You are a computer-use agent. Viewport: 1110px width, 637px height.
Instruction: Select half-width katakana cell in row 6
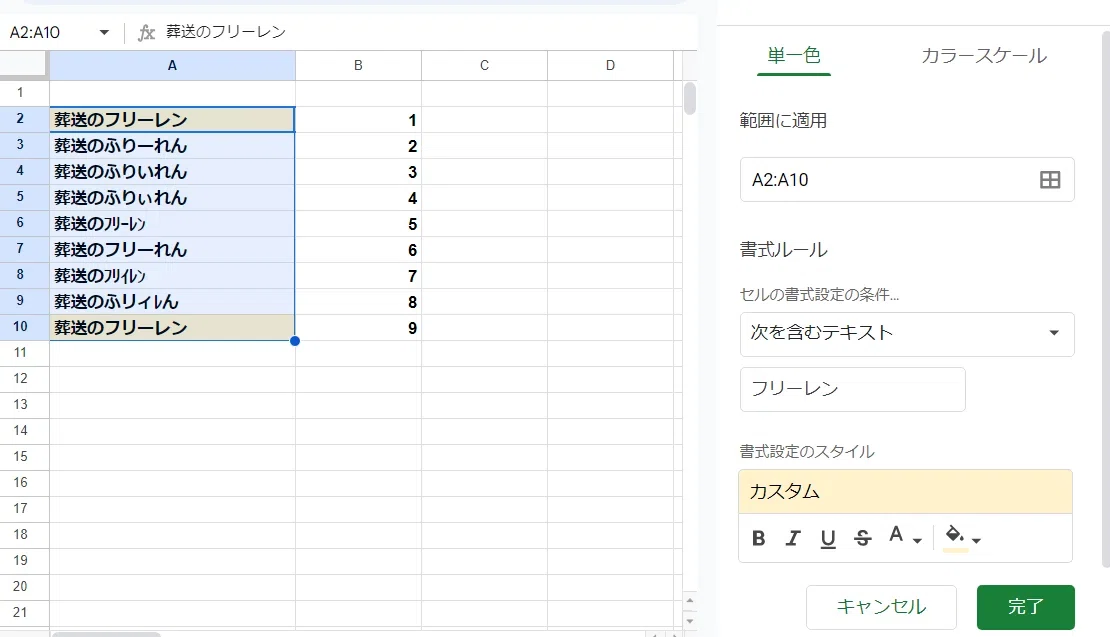coord(172,224)
